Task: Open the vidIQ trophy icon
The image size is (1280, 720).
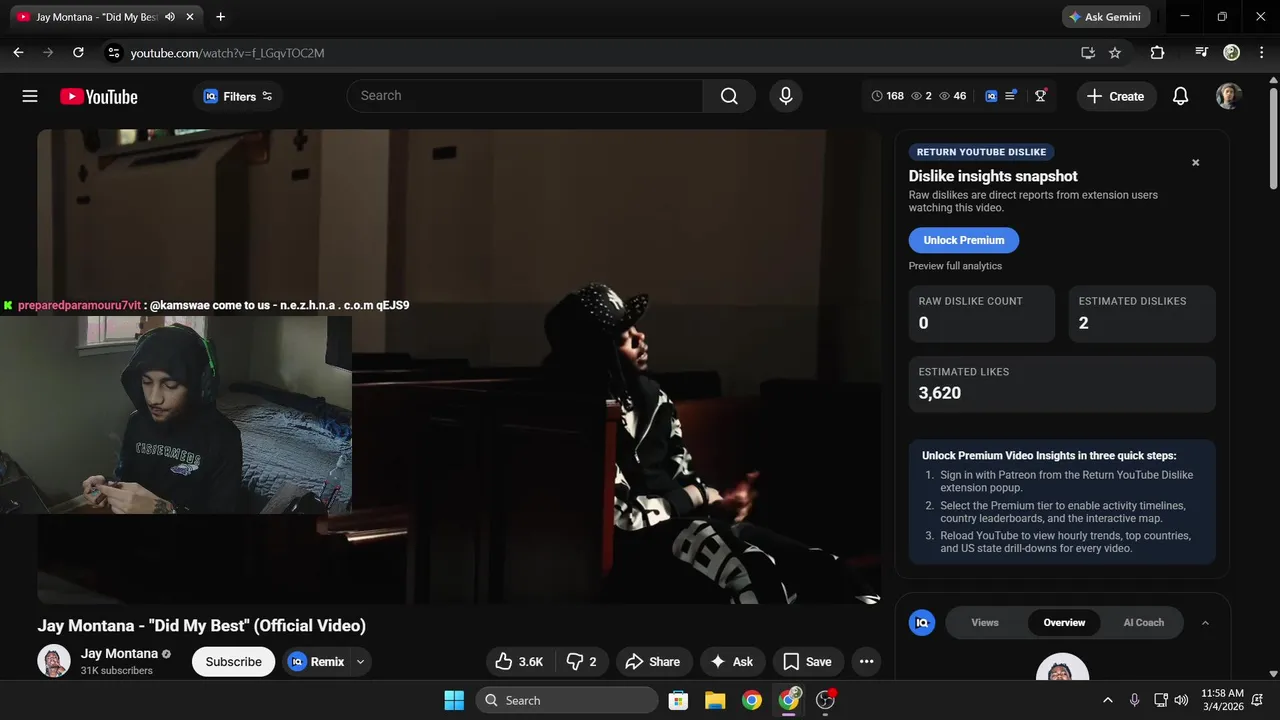Action: click(x=1041, y=96)
